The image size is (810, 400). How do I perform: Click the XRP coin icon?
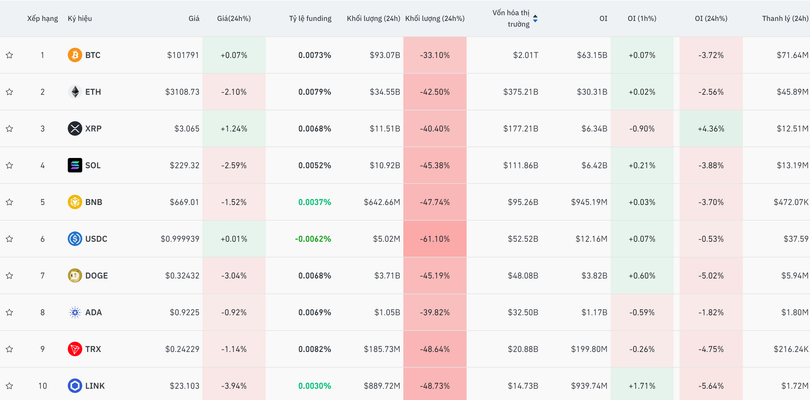(74, 128)
